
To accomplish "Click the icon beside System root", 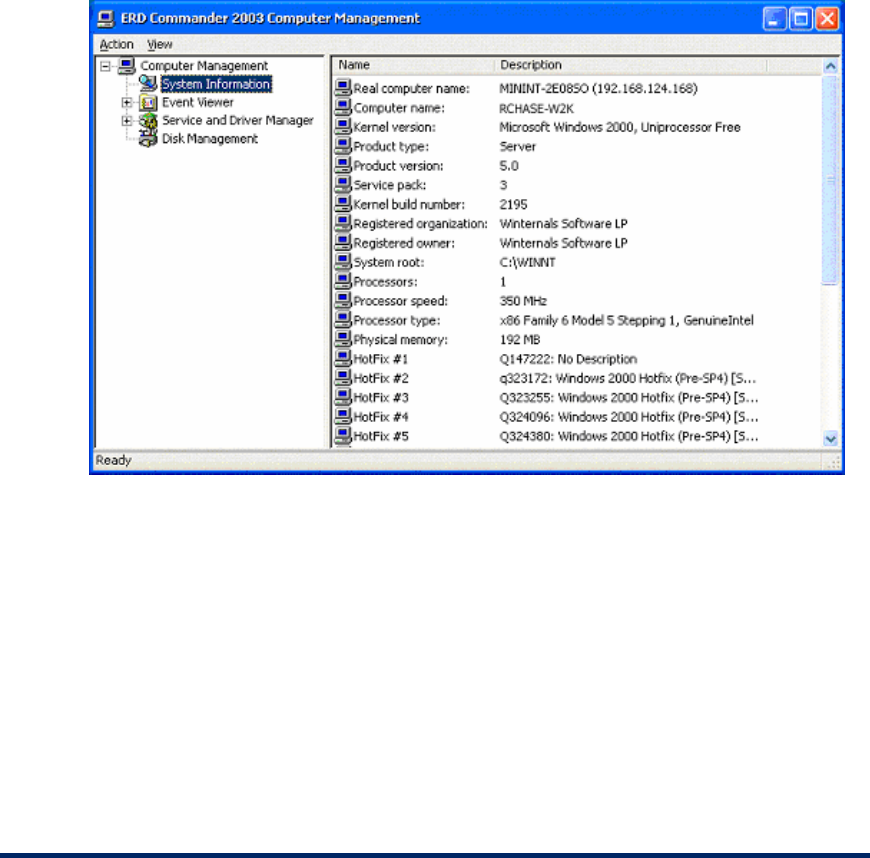I will click(343, 261).
